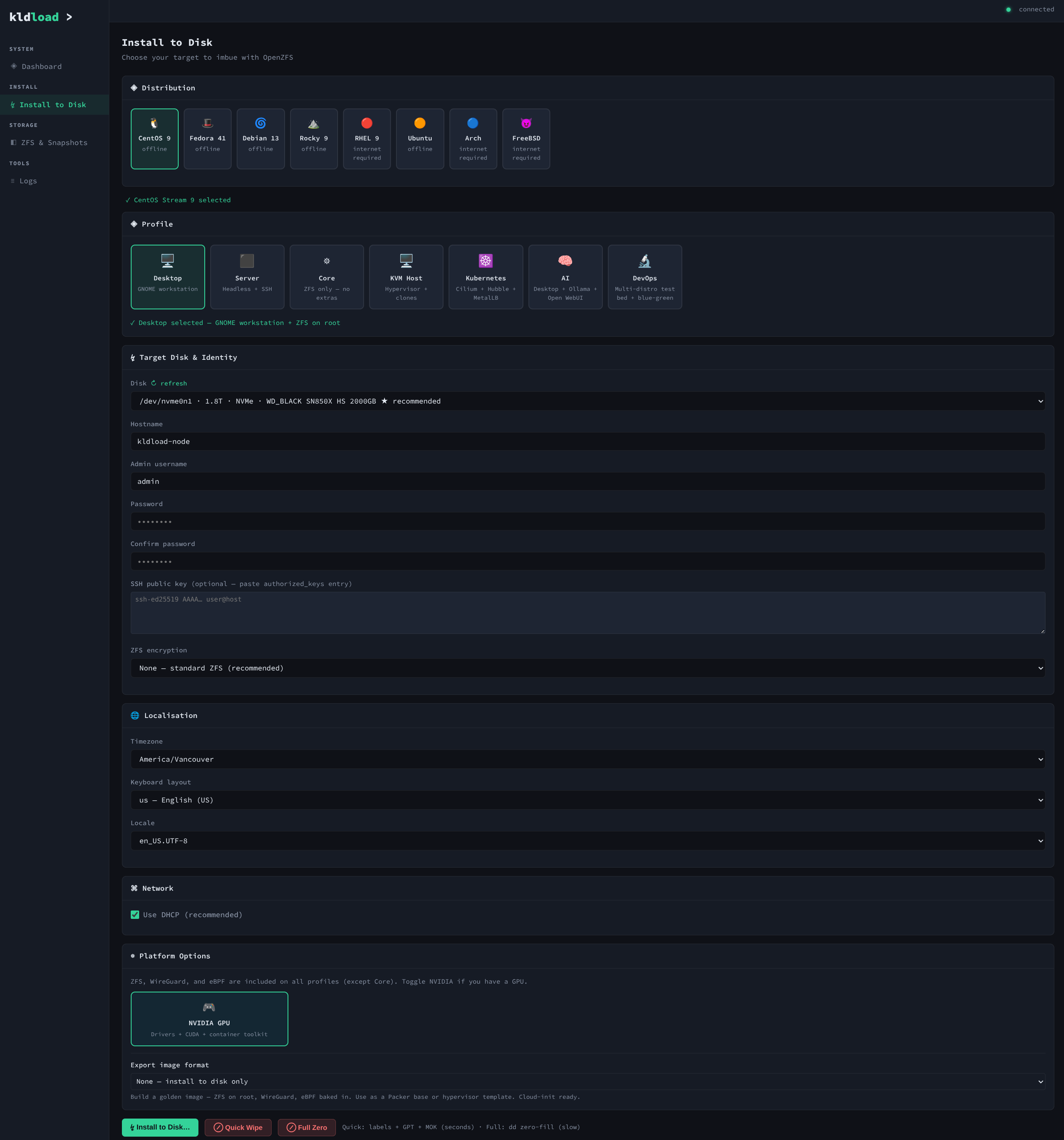Choose the Kubernetes wheel icon

(x=486, y=261)
